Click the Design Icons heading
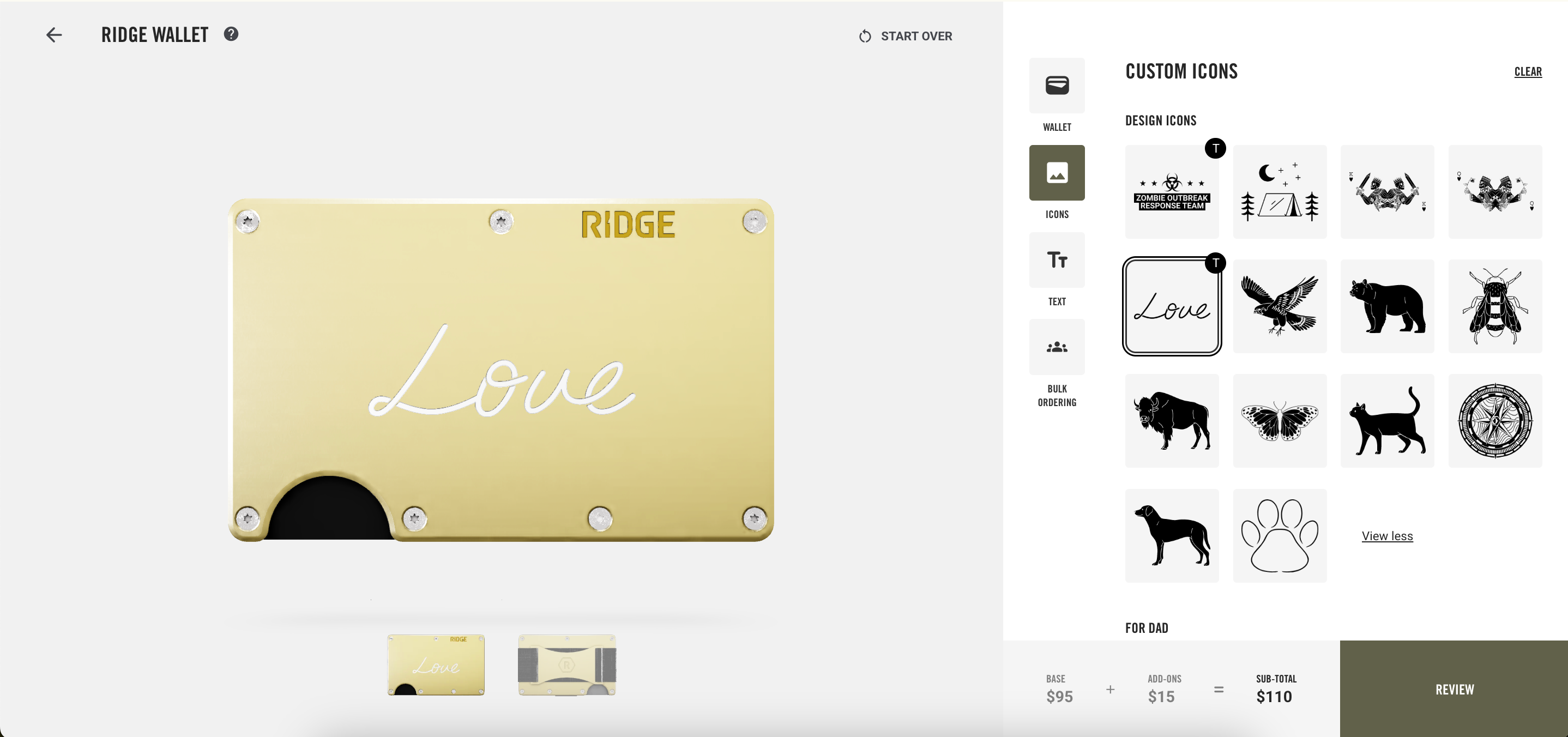1568x737 pixels. (x=1160, y=120)
